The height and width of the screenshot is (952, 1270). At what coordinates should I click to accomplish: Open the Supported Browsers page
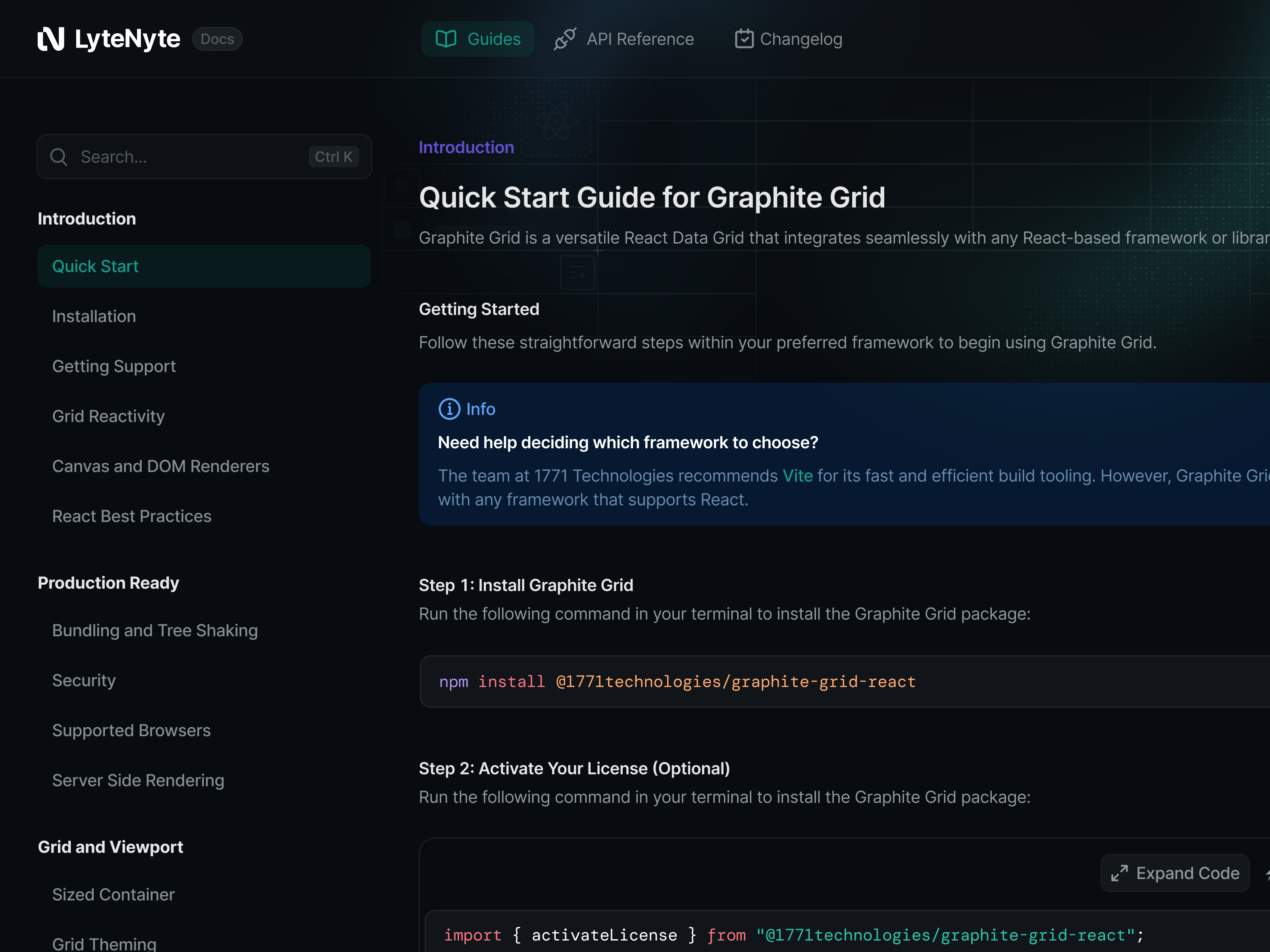[131, 730]
